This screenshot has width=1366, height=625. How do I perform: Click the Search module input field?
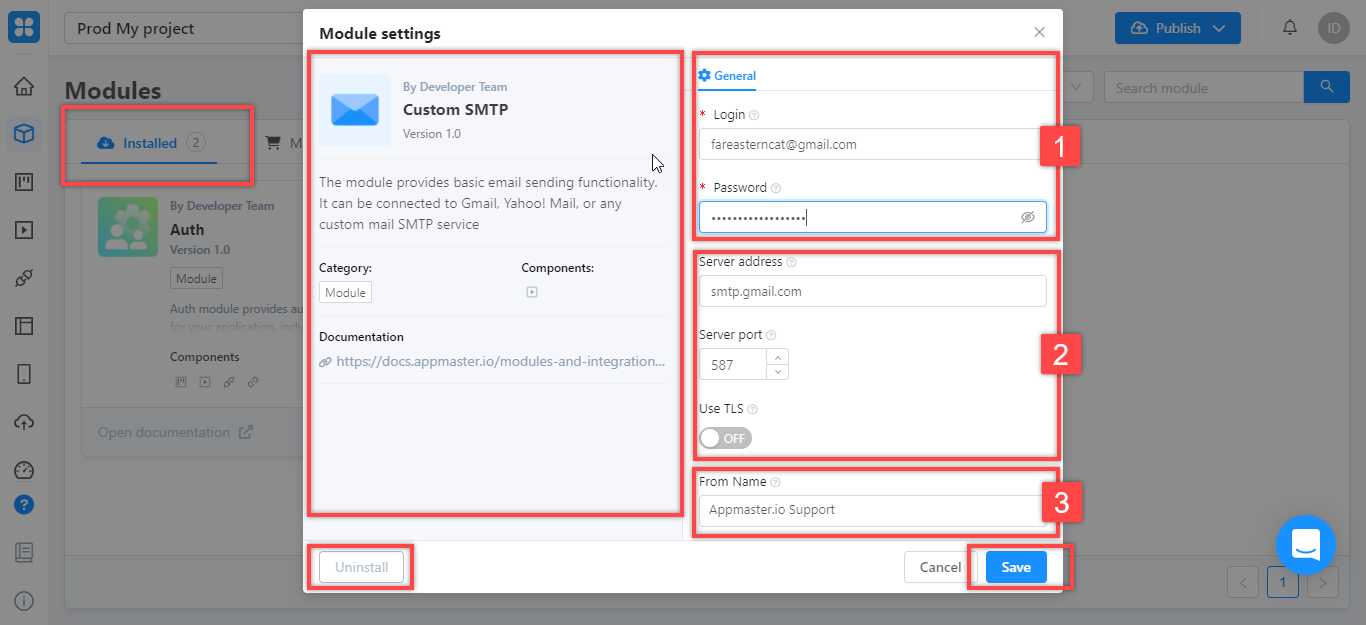coord(1200,87)
